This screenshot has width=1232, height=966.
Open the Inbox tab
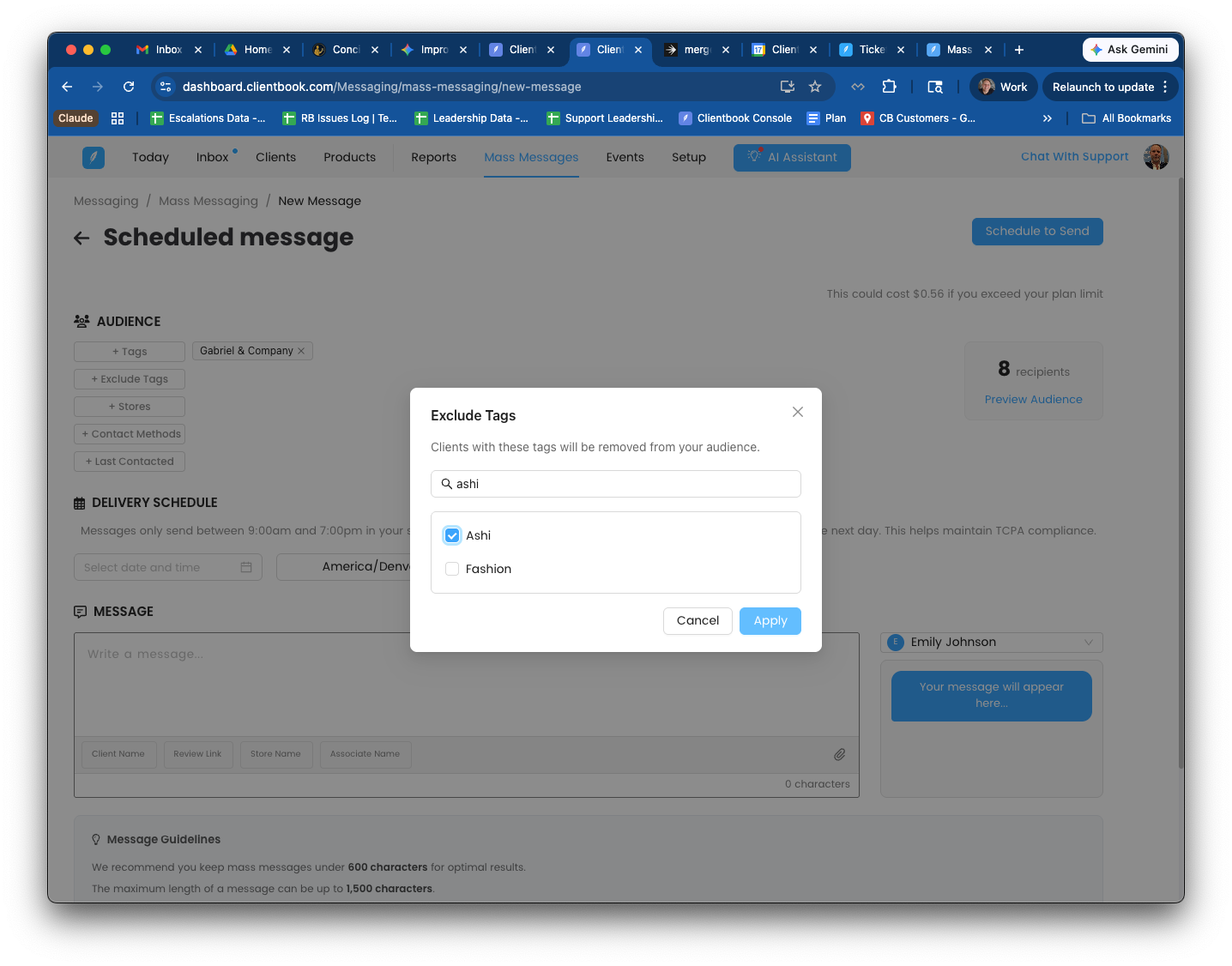tap(212, 157)
